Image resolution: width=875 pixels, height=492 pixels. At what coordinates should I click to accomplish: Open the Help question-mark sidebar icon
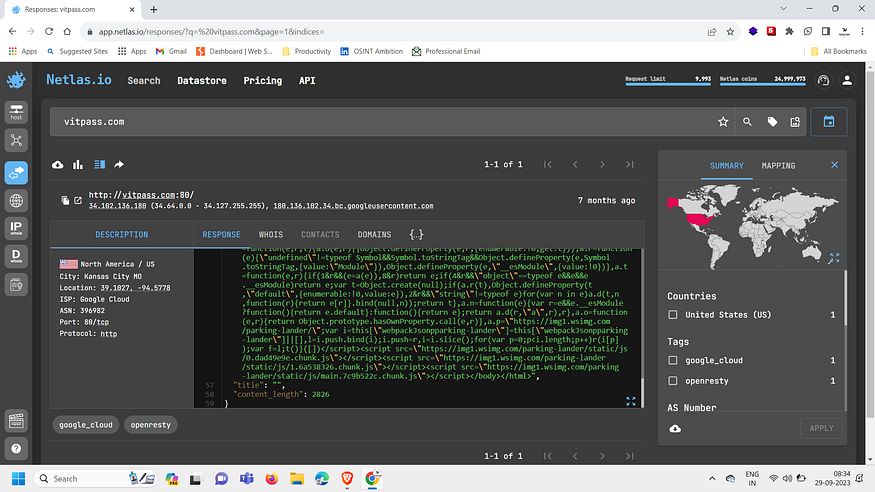[x=16, y=448]
